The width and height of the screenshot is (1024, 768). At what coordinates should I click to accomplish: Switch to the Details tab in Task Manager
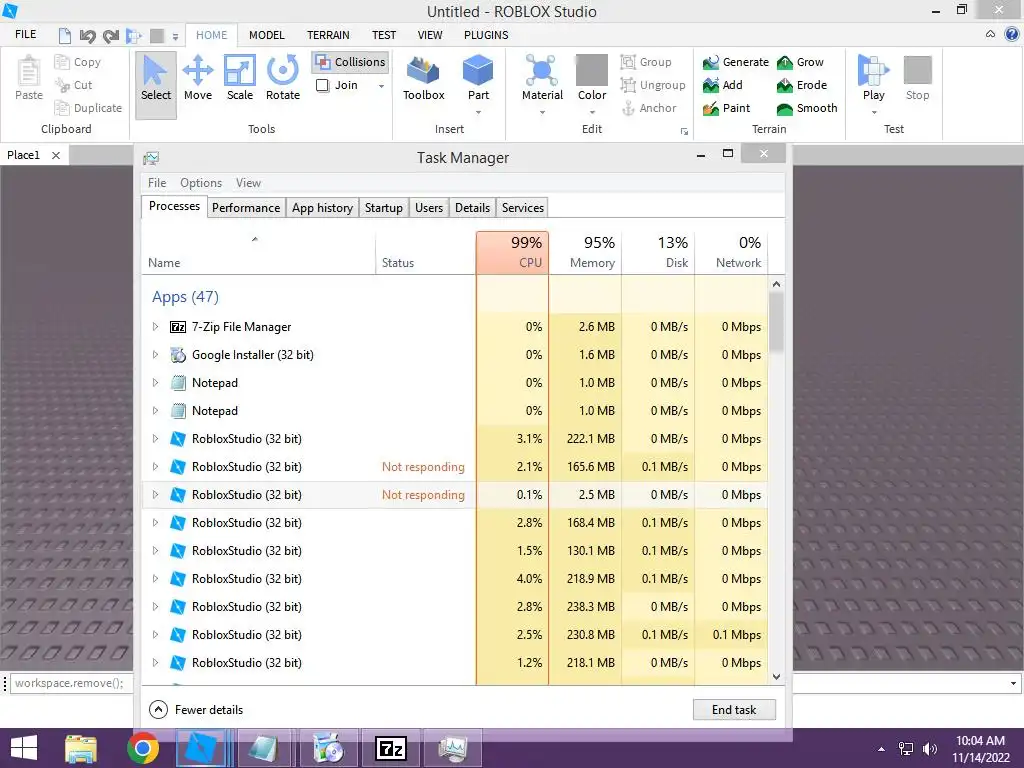click(x=472, y=208)
